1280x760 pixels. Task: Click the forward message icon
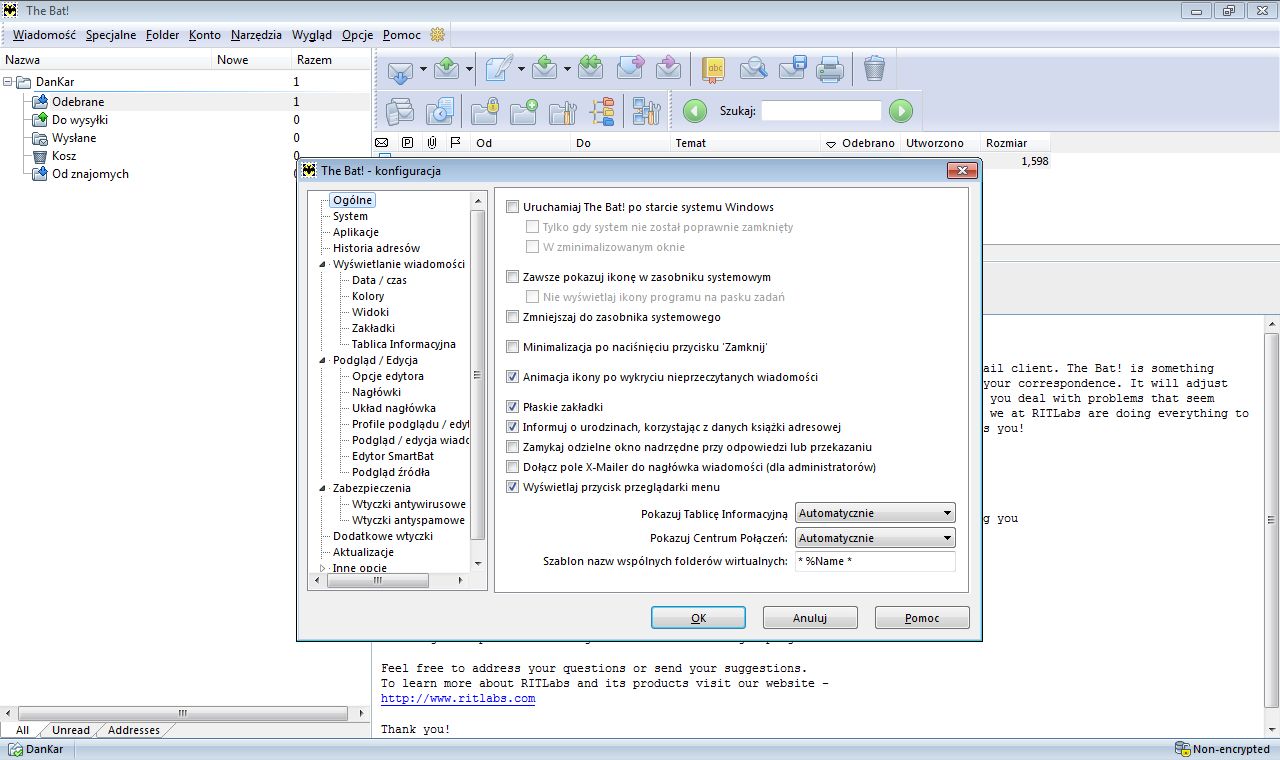(x=630, y=68)
